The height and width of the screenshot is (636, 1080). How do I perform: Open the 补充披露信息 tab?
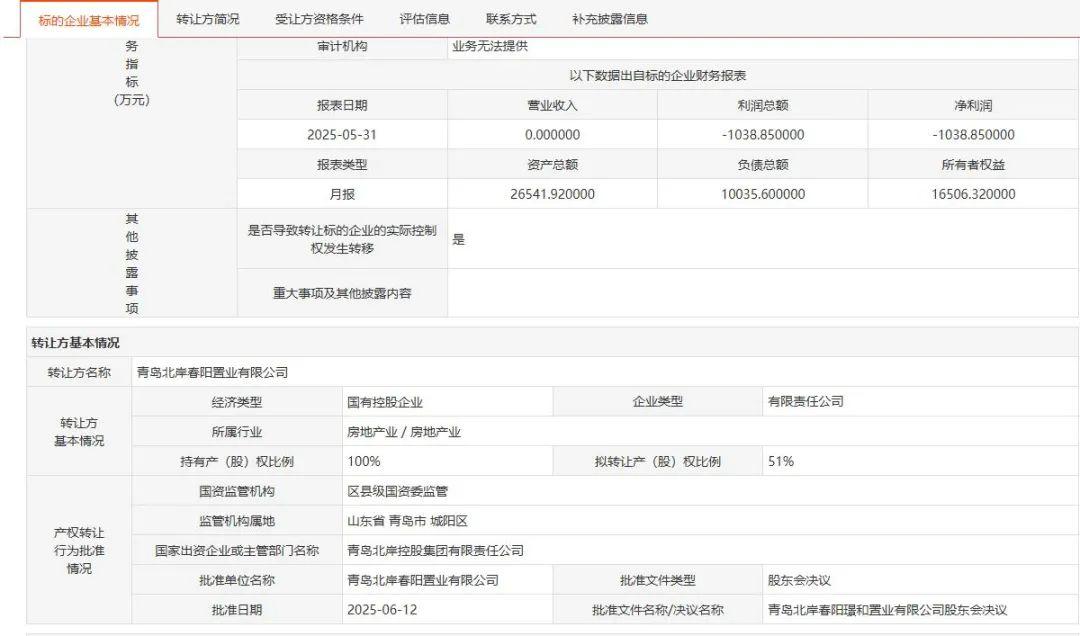click(610, 19)
